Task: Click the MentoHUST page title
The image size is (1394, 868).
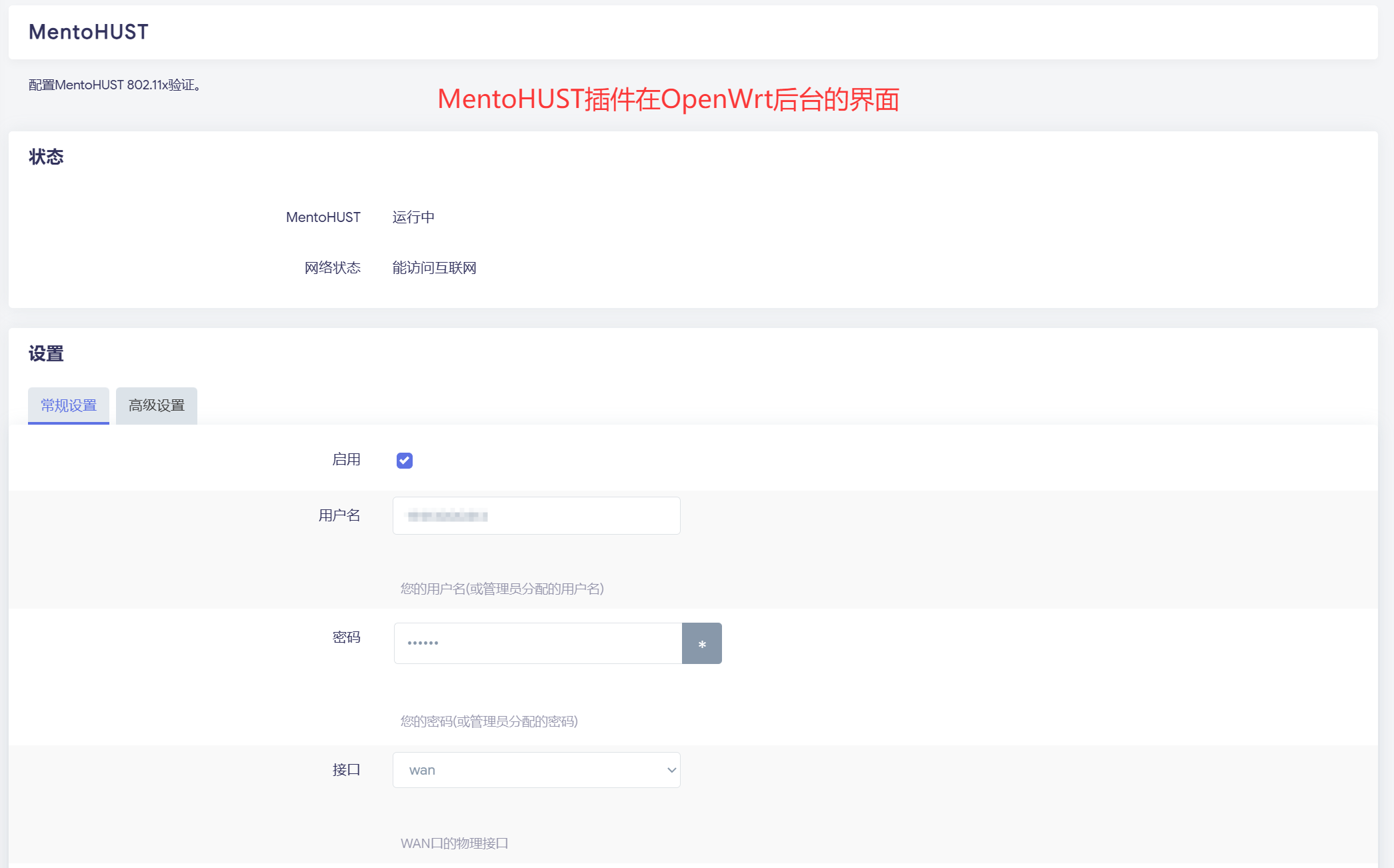Action: 88,32
